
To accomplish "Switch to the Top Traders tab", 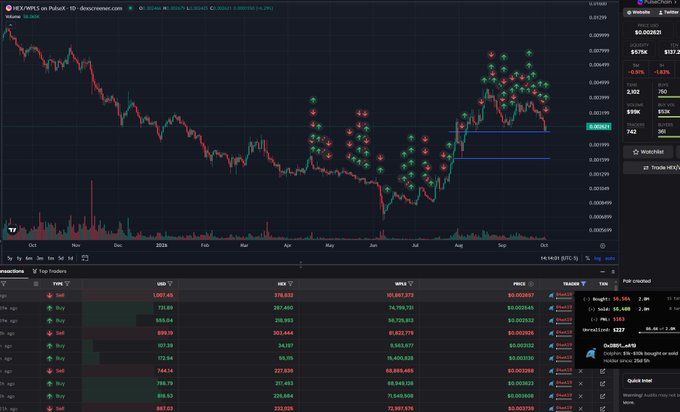I will [49, 271].
